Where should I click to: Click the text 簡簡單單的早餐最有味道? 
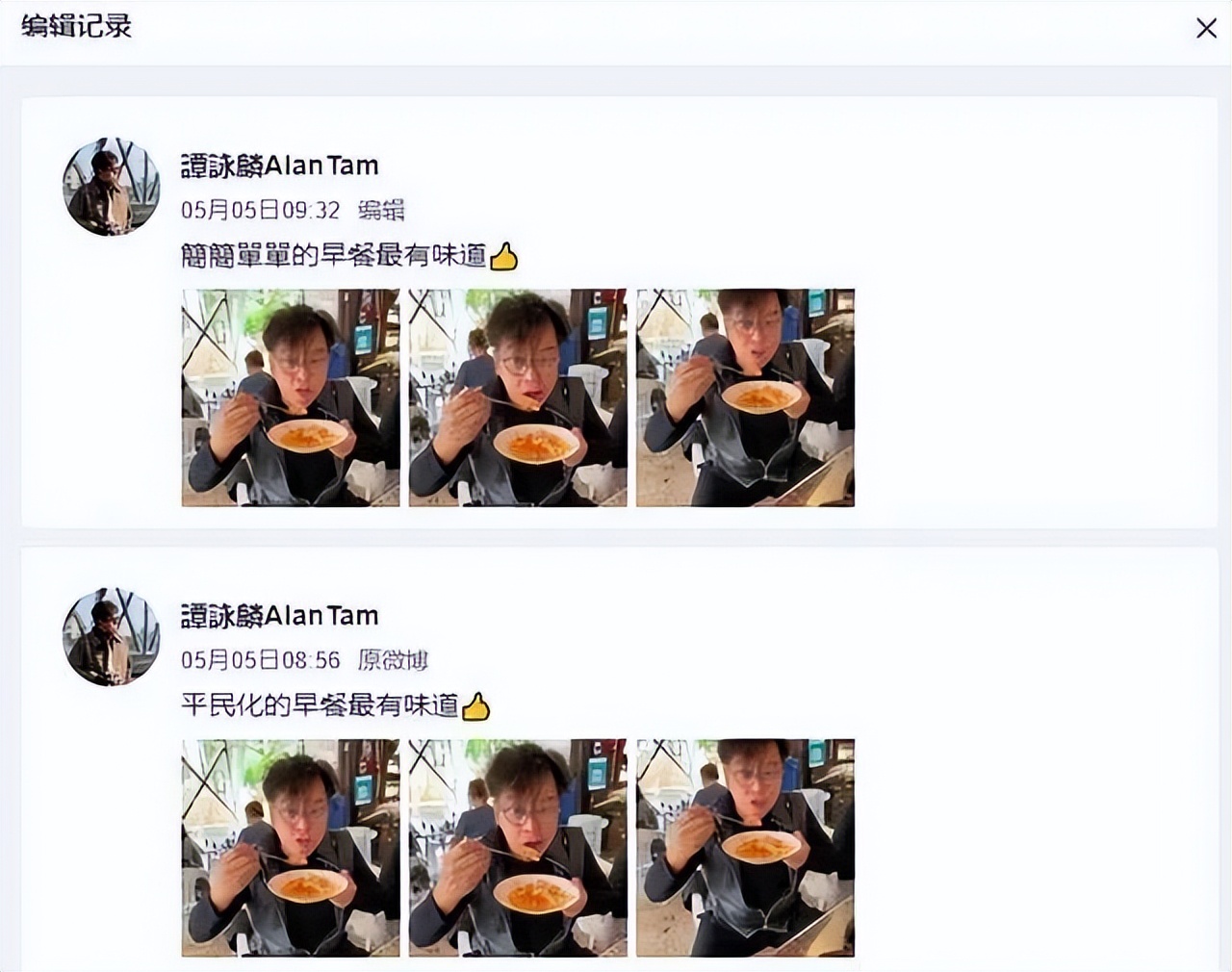(334, 256)
